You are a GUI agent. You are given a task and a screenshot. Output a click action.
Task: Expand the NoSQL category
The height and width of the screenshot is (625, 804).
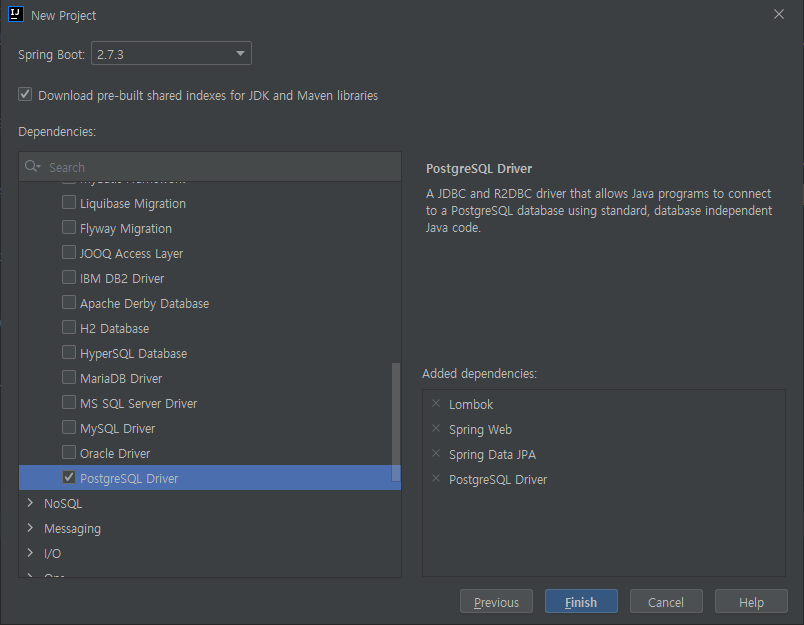tap(30, 503)
